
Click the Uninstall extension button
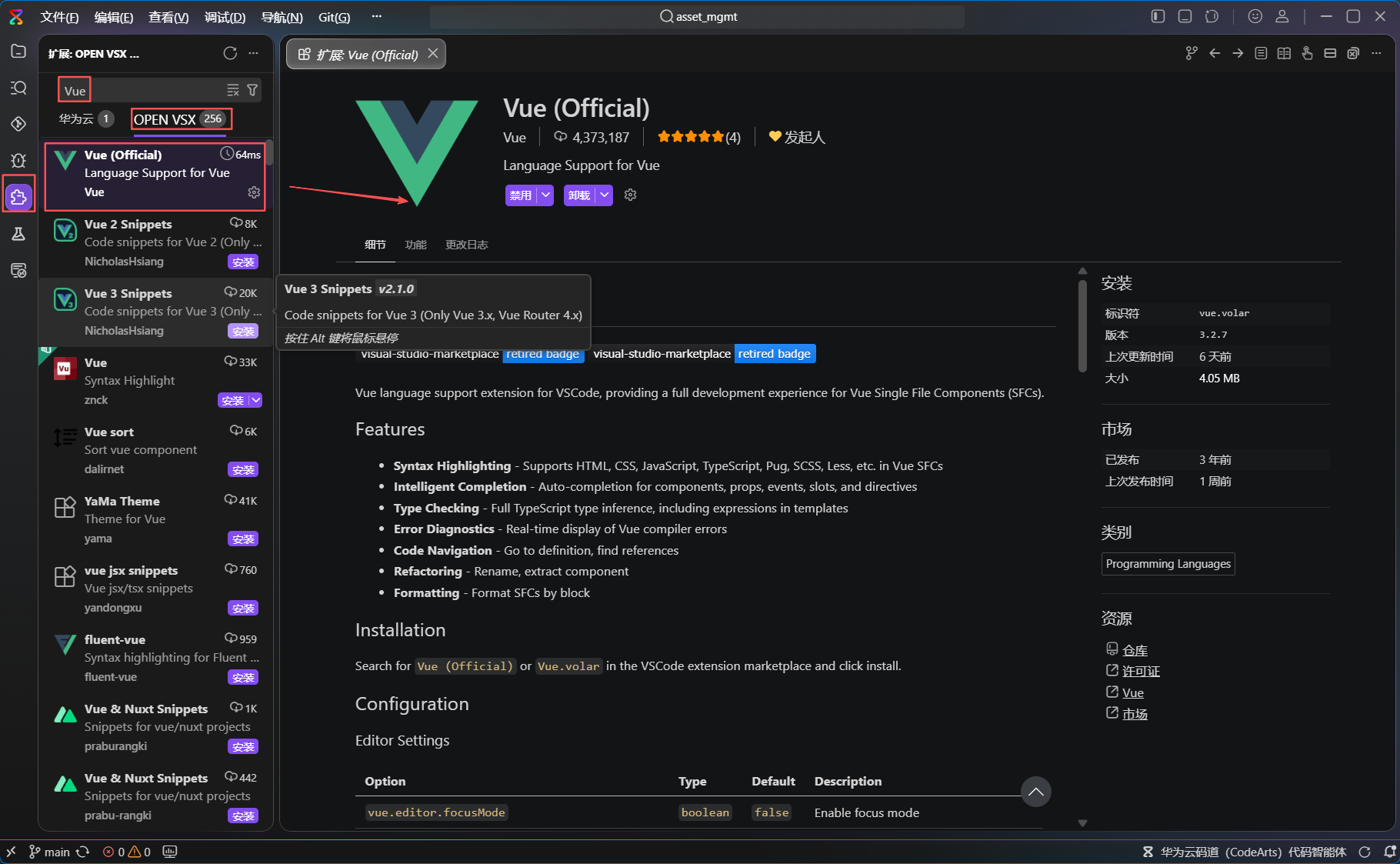[x=579, y=195]
